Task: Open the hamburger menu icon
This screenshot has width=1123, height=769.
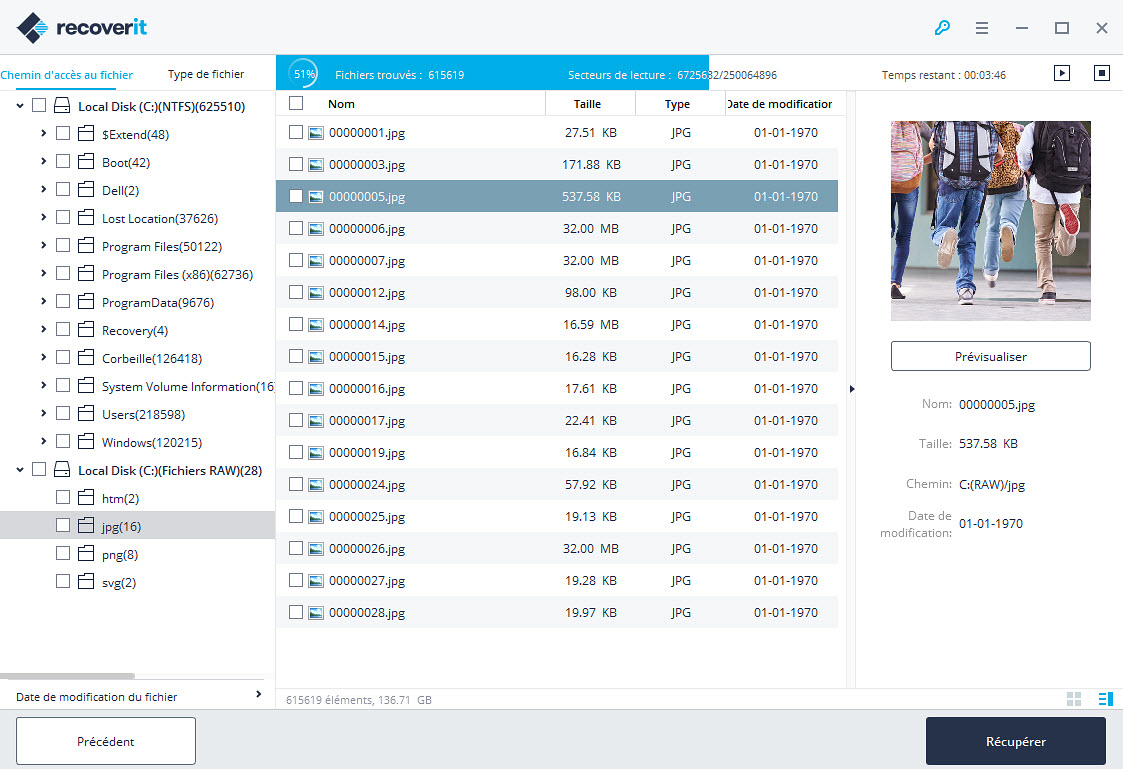Action: click(982, 28)
